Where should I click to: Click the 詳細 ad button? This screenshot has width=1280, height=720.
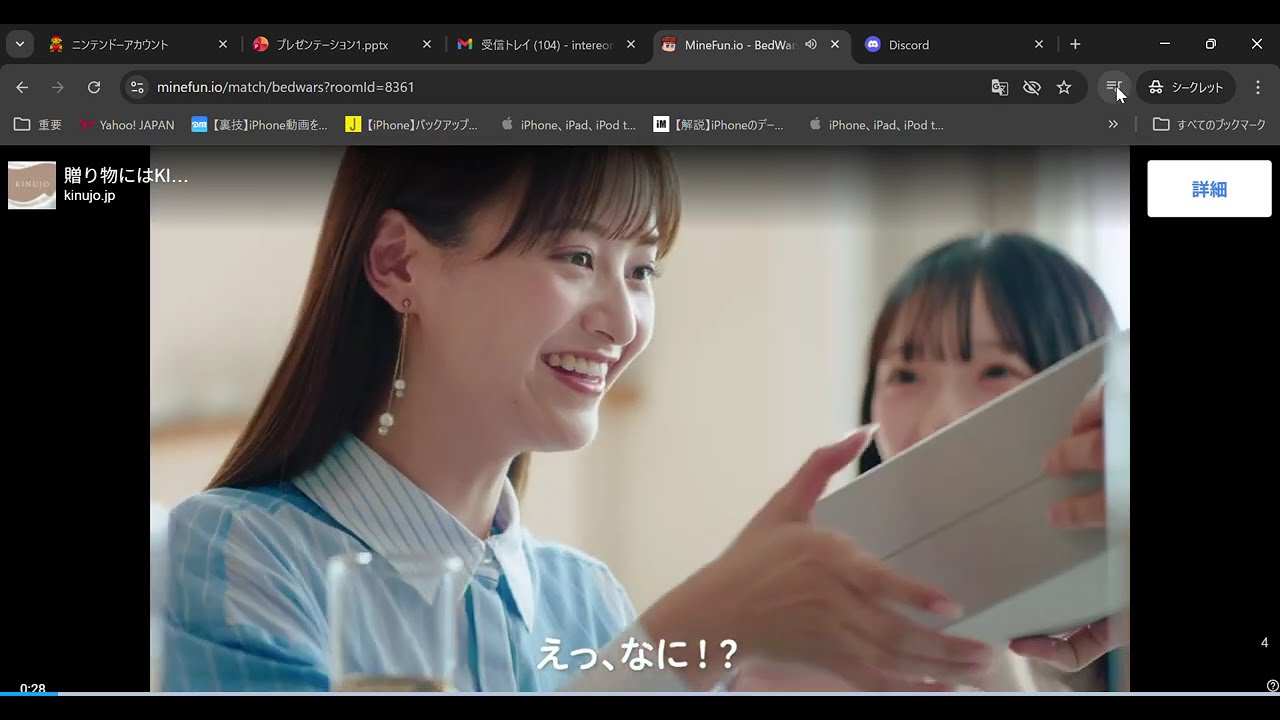pyautogui.click(x=1209, y=189)
